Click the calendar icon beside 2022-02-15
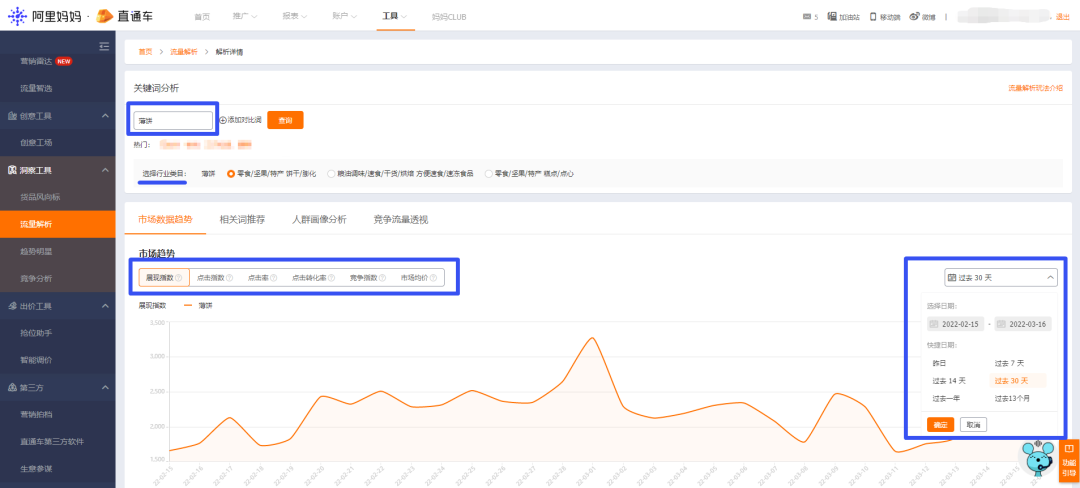 [934, 324]
